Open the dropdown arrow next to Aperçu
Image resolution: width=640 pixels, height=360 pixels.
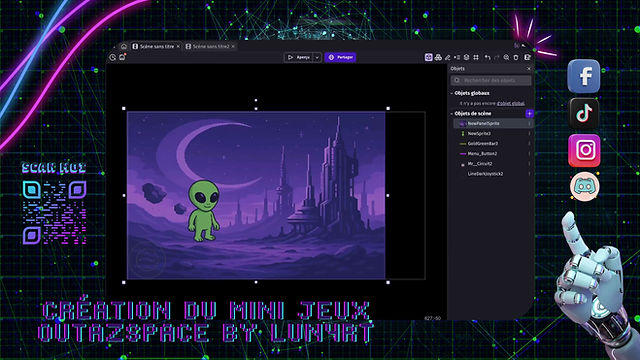(x=317, y=58)
